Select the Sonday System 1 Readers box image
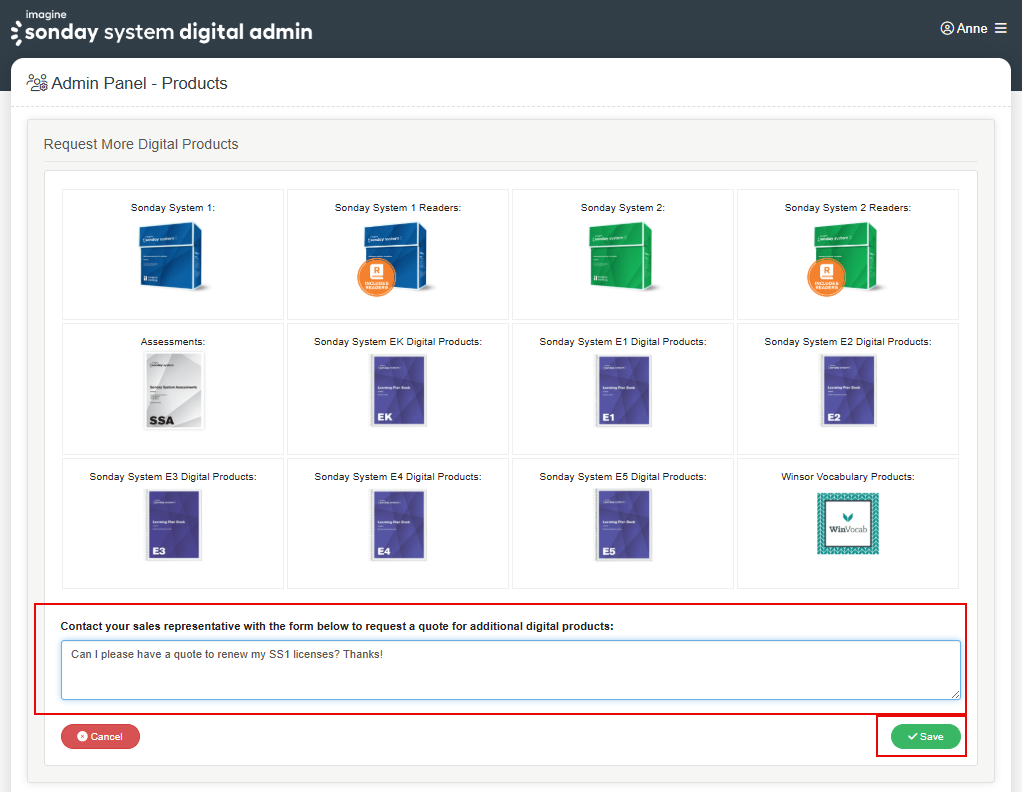Screen dimensions: 1022x792 pyautogui.click(x=397, y=257)
